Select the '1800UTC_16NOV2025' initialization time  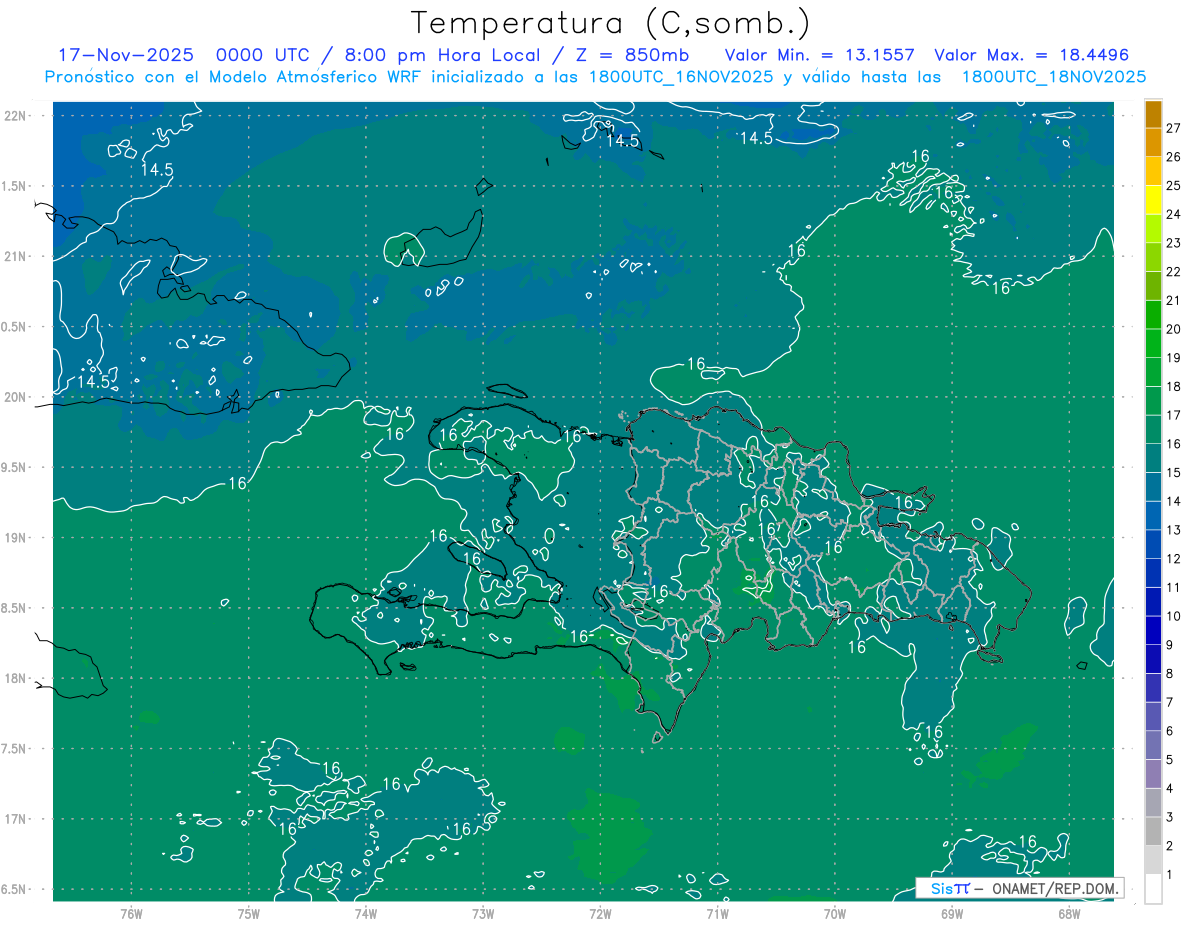point(681,77)
